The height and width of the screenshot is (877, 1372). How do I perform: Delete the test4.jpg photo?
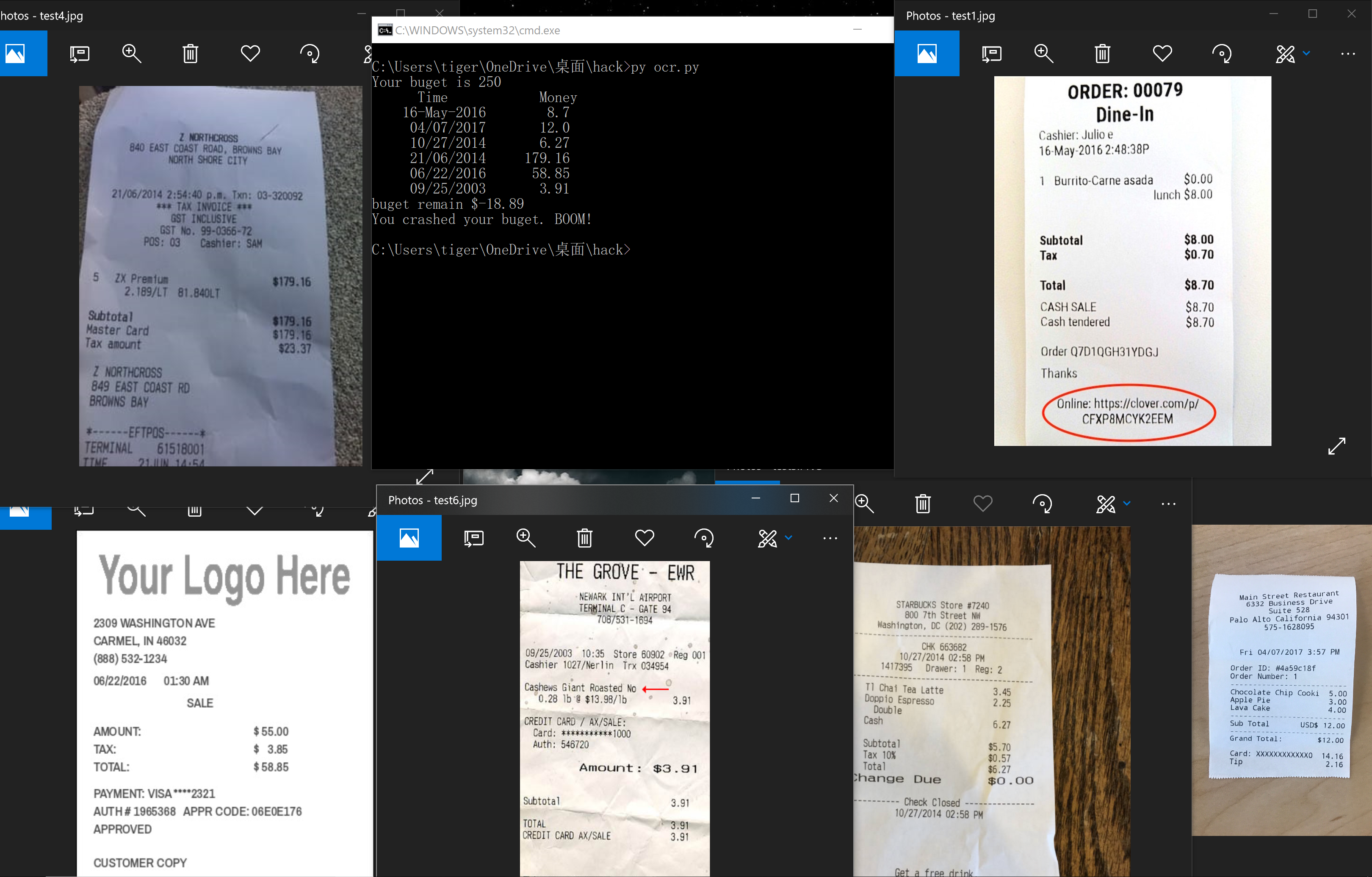[x=190, y=53]
